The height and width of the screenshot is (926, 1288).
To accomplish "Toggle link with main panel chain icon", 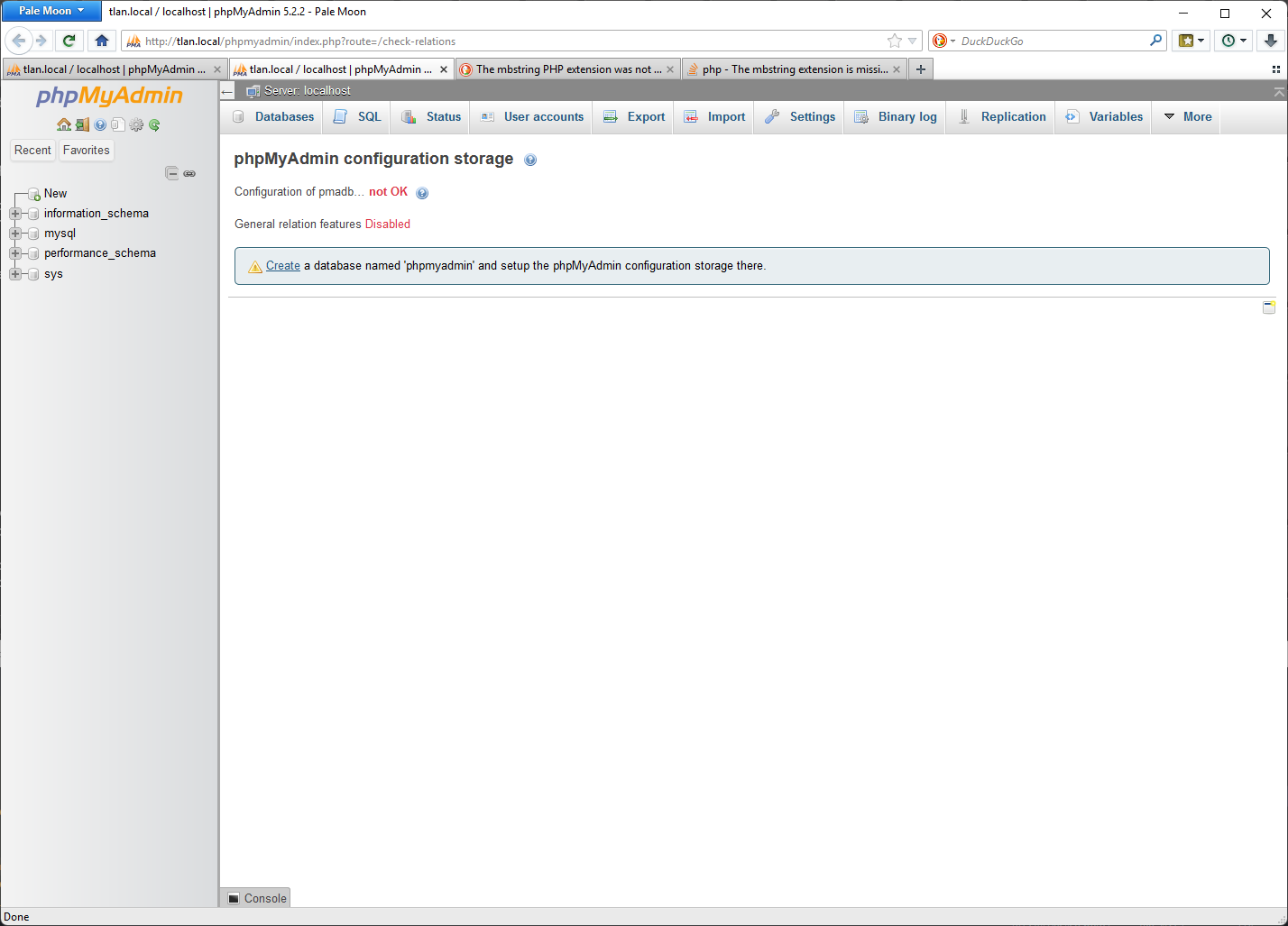I will tap(189, 173).
